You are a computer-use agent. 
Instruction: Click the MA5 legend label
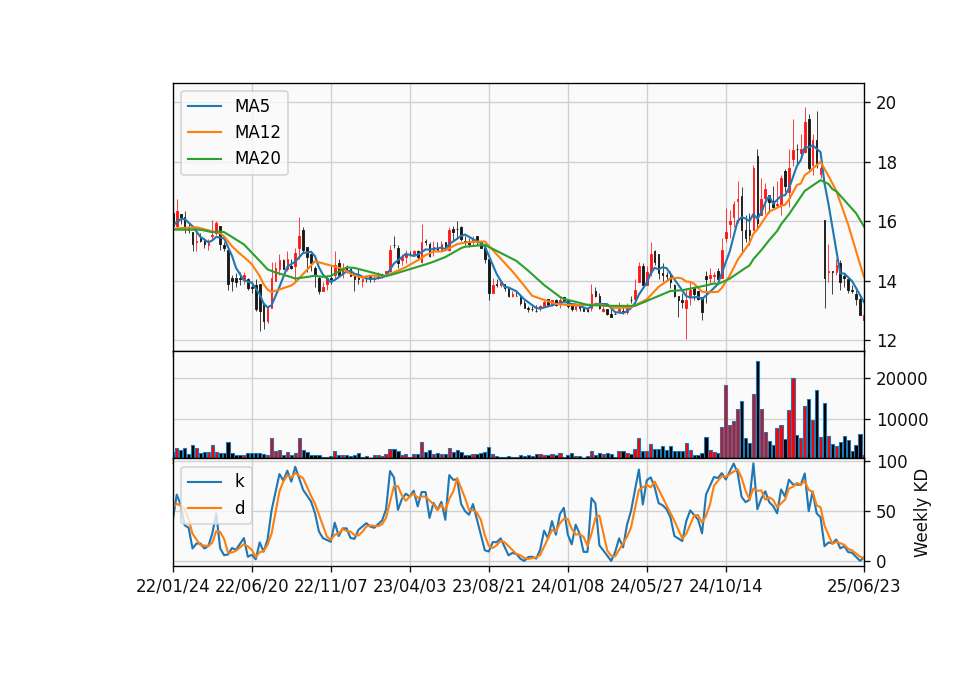pyautogui.click(x=252, y=106)
